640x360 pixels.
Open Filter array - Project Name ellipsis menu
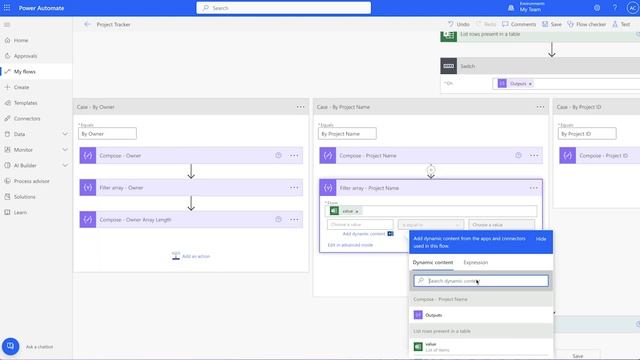click(533, 188)
